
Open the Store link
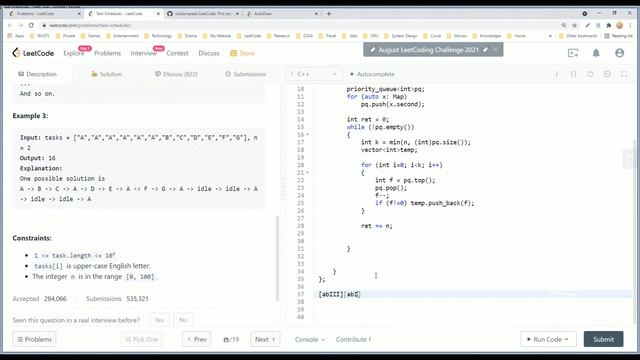point(242,53)
